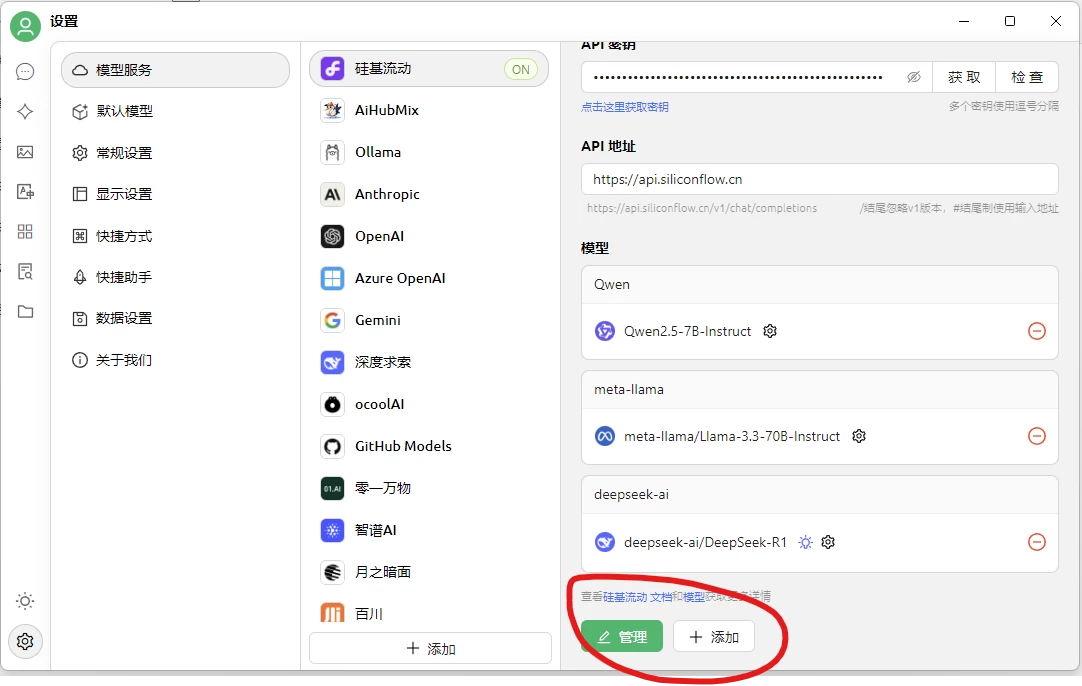Select Anthropic in the provider list
Image resolution: width=1082 pixels, height=686 pixels.
387,194
